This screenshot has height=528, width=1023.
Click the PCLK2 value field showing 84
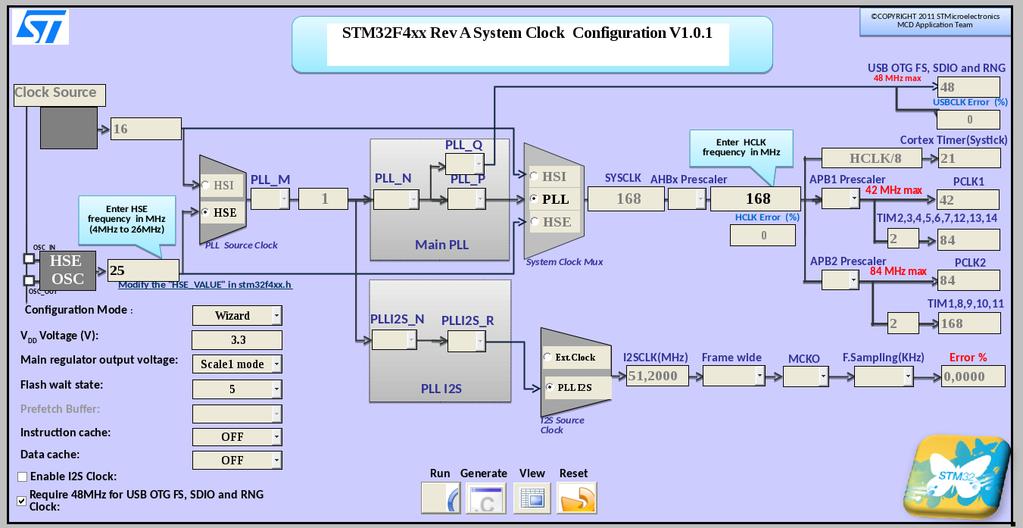click(969, 281)
